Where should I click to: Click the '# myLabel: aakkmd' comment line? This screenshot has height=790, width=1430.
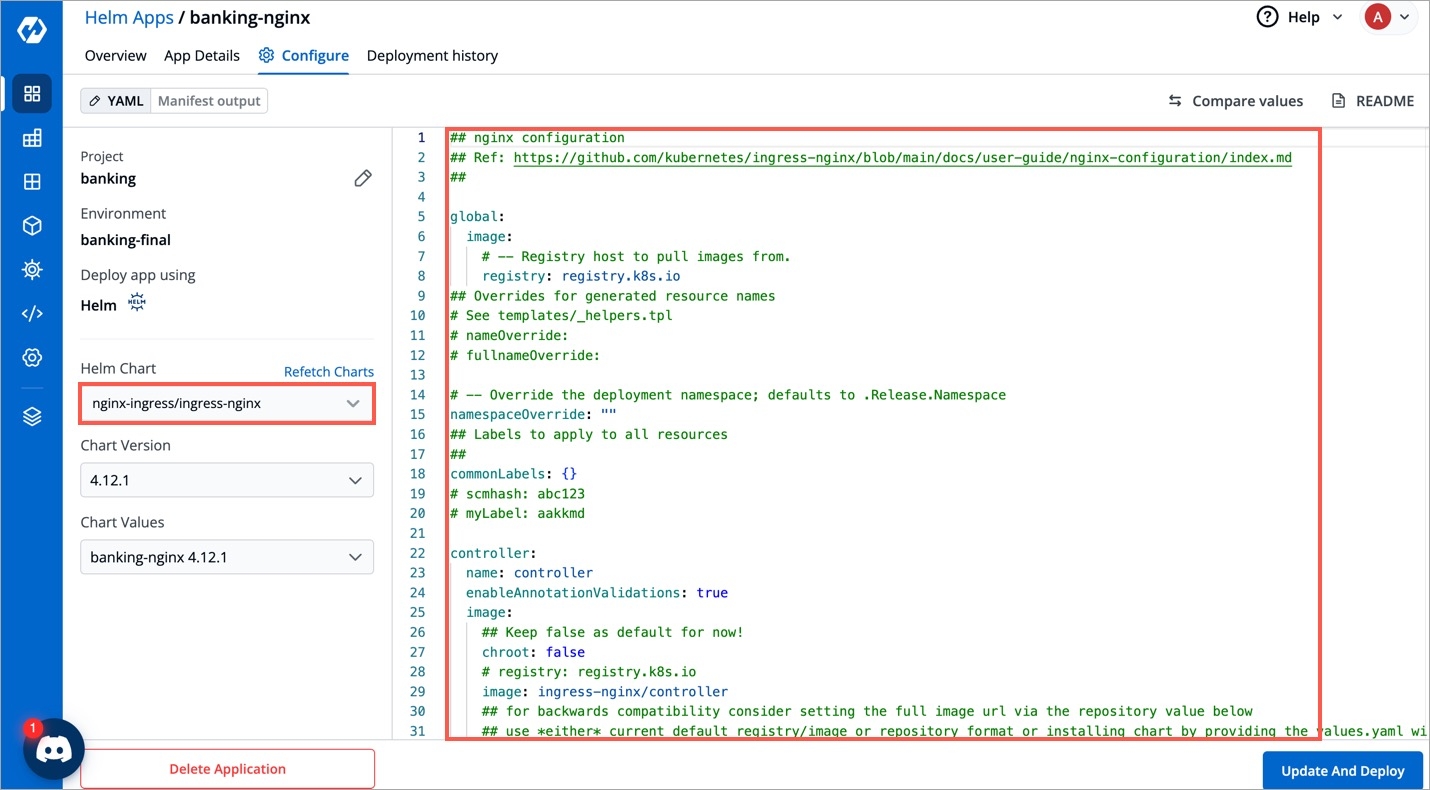(x=517, y=513)
